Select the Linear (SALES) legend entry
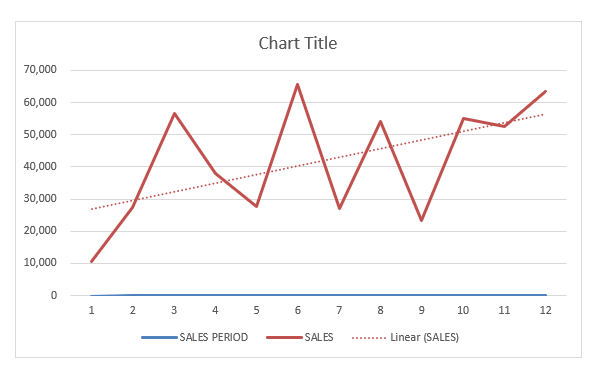 coord(405,337)
